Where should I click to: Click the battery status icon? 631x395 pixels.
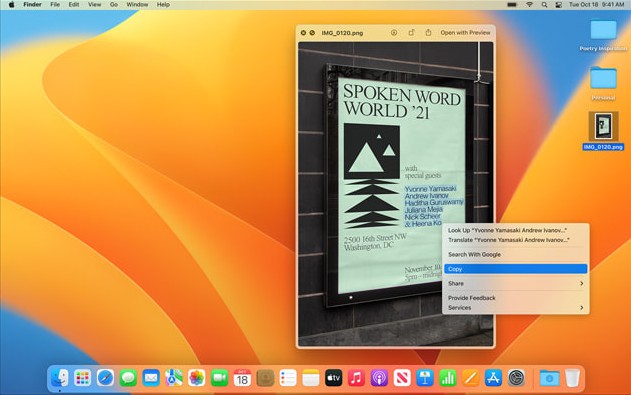click(x=512, y=5)
